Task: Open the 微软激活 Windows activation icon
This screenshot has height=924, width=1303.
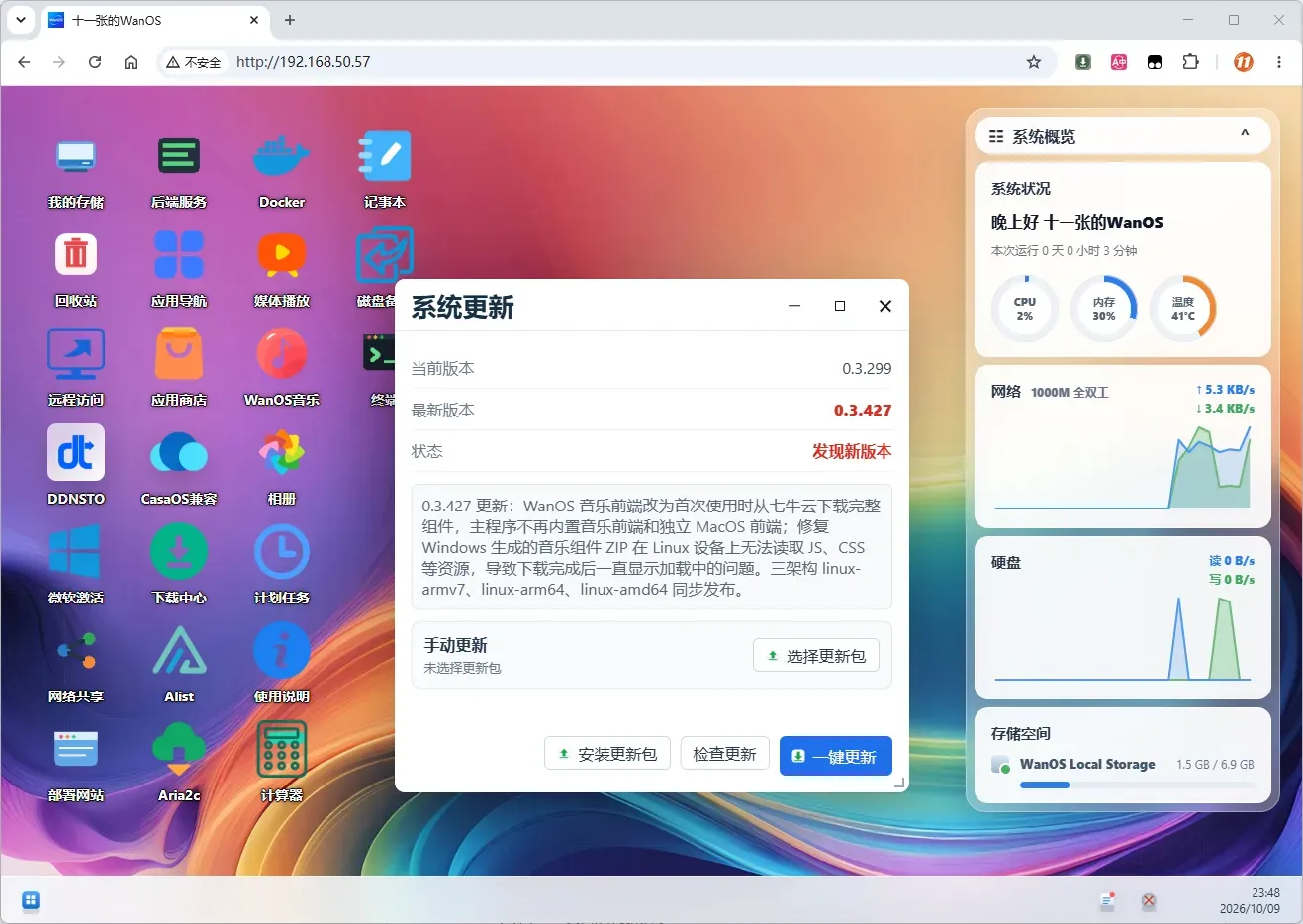Action: (x=76, y=552)
